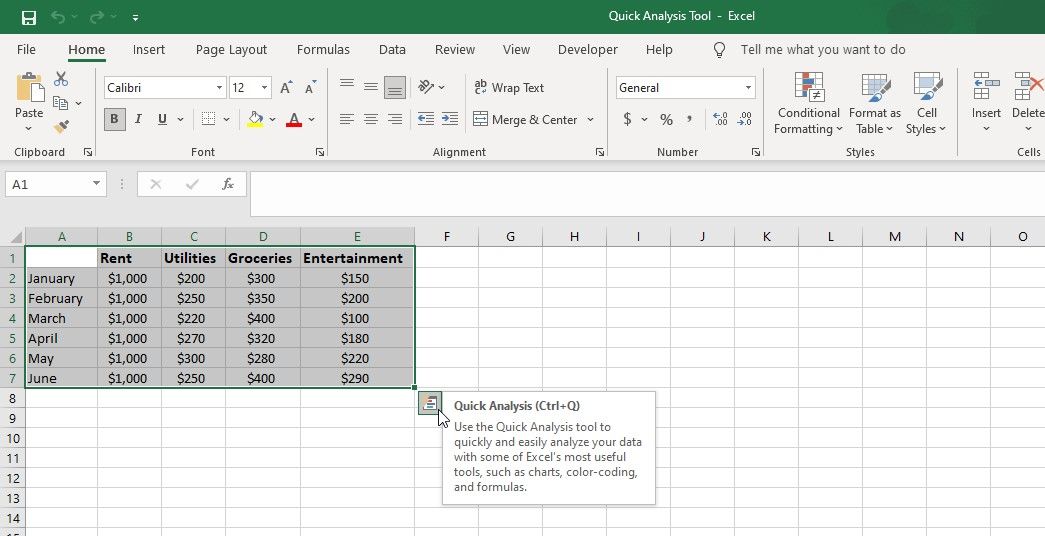The height and width of the screenshot is (536, 1045).
Task: Click the Increase Font Size icon
Action: 287,88
